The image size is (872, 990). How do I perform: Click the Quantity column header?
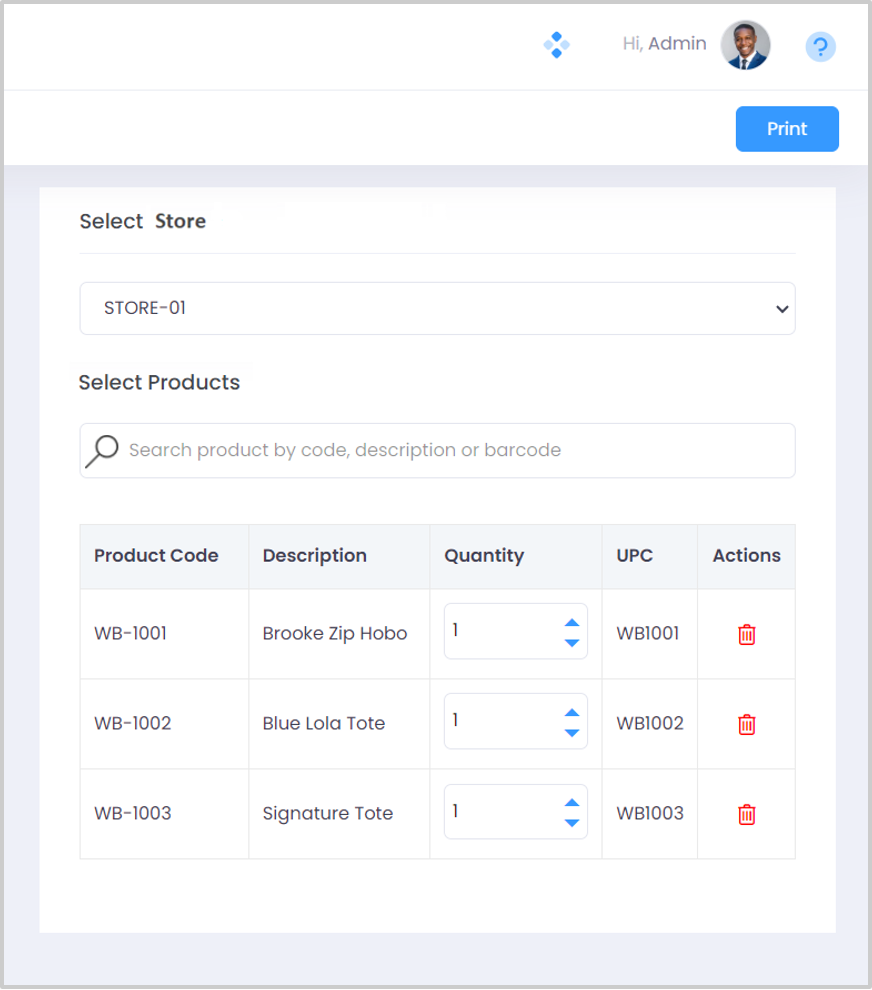pyautogui.click(x=484, y=556)
